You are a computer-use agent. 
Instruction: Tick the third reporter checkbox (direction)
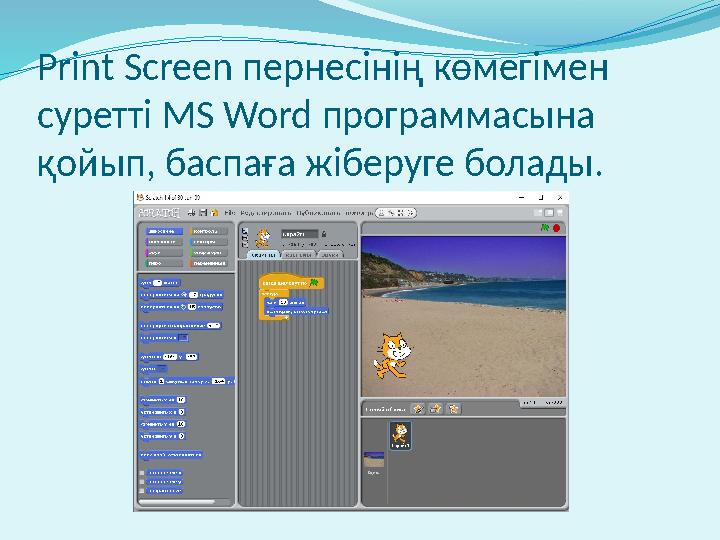[x=142, y=491]
